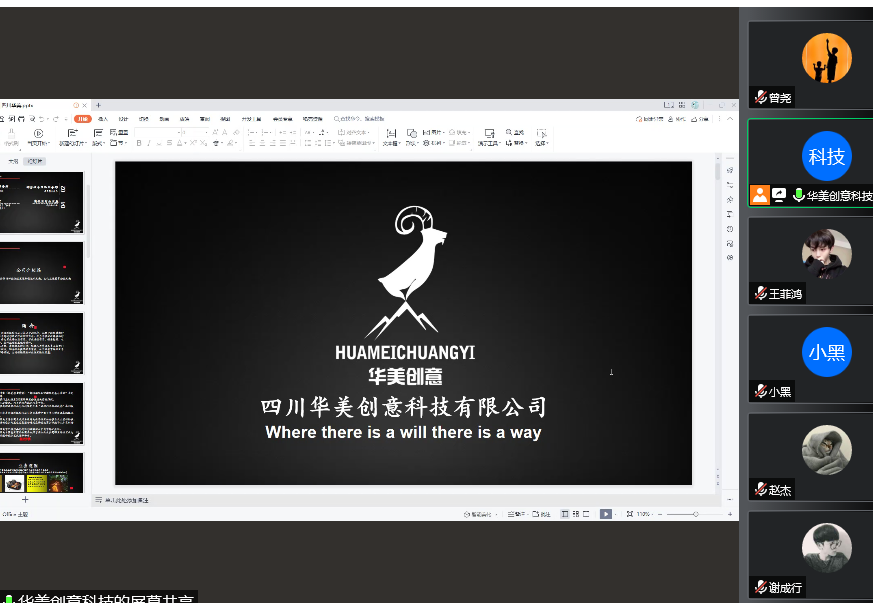Click the muted microphone icon for 曾尧
Screen dimensions: 873x603
(x=760, y=97)
